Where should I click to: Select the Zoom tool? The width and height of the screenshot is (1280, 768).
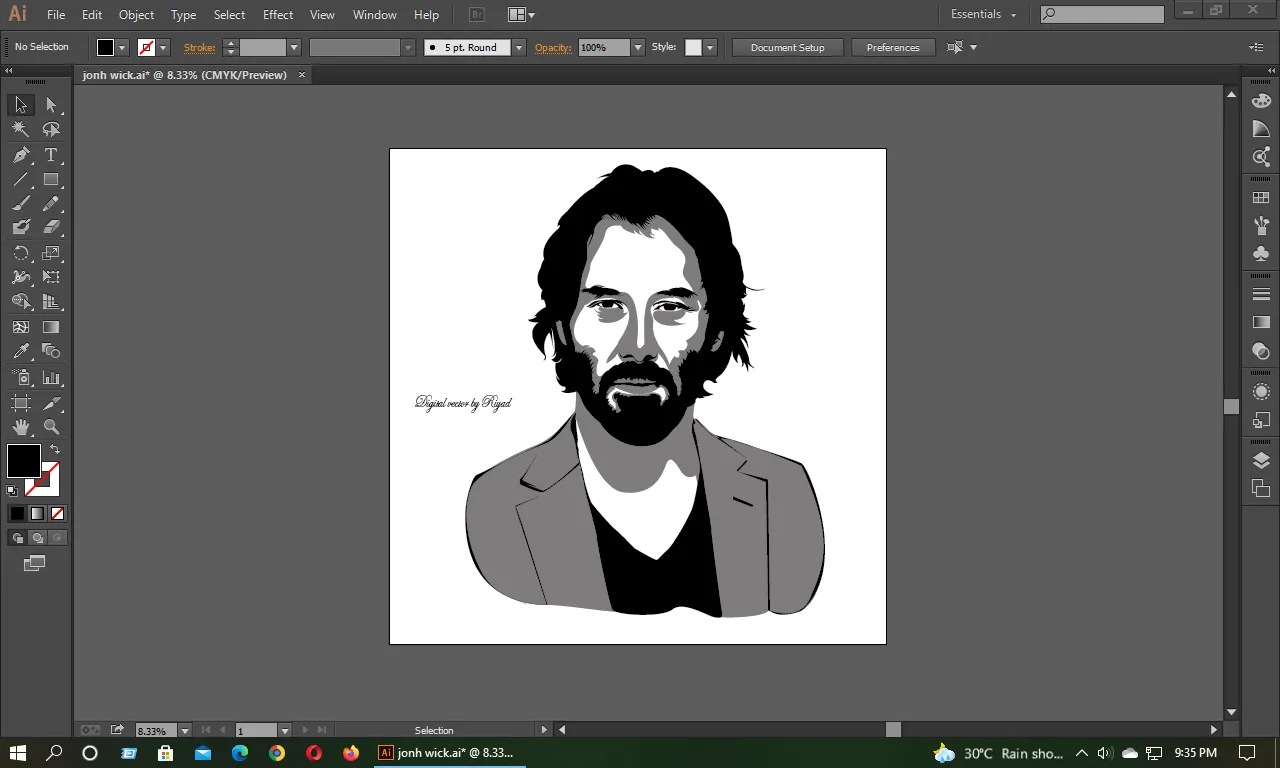(x=51, y=427)
